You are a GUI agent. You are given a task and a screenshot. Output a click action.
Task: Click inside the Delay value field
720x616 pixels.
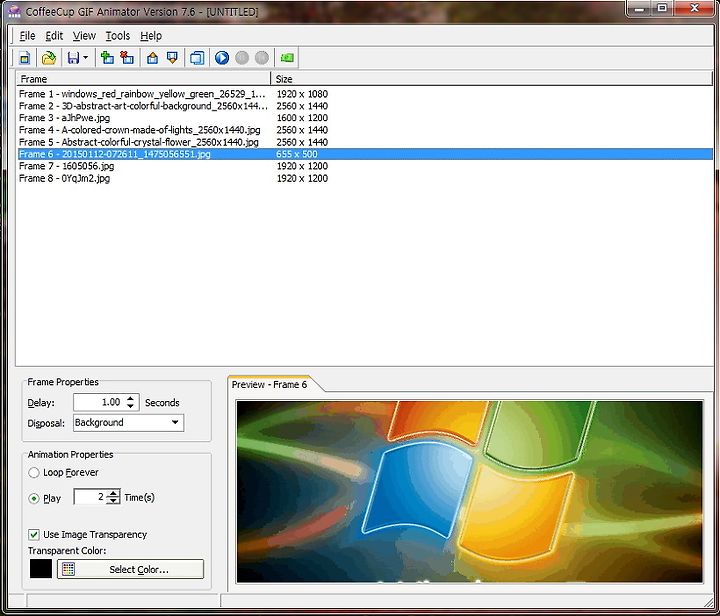(99, 402)
